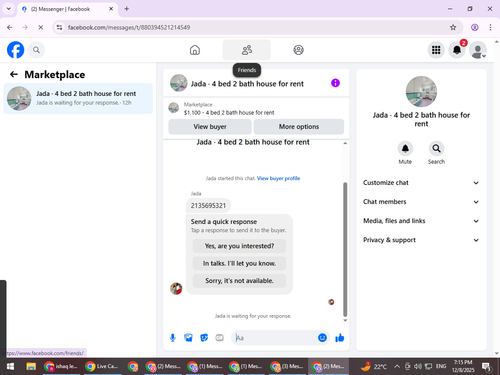The height and width of the screenshot is (375, 500).
Task: Record a voice clip with the microphone icon
Action: pos(173,338)
